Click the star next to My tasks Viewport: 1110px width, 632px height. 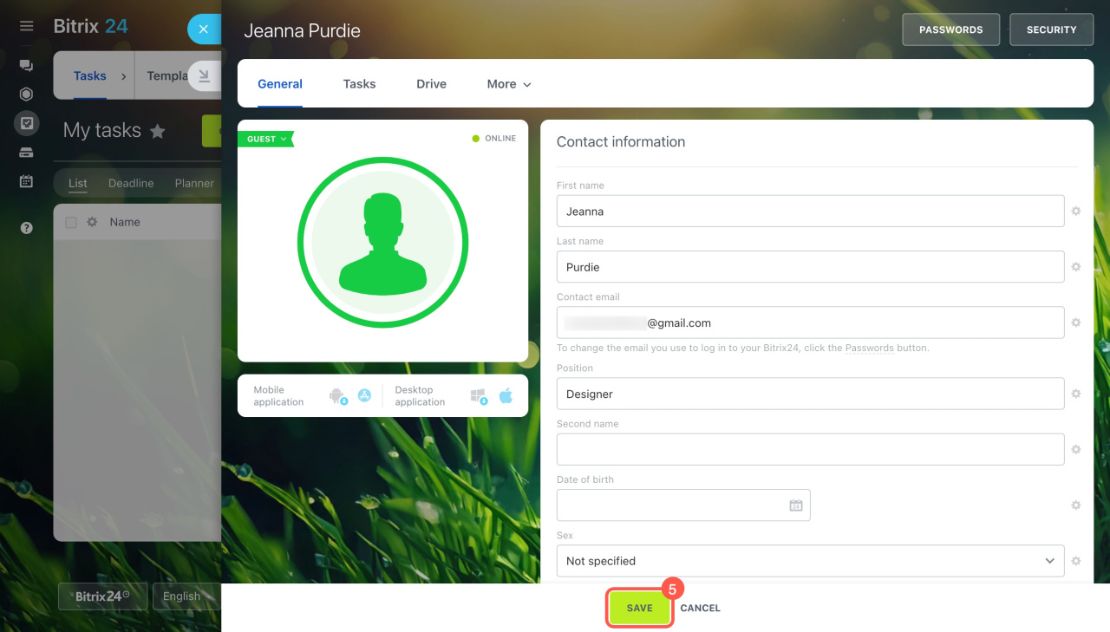(x=158, y=131)
